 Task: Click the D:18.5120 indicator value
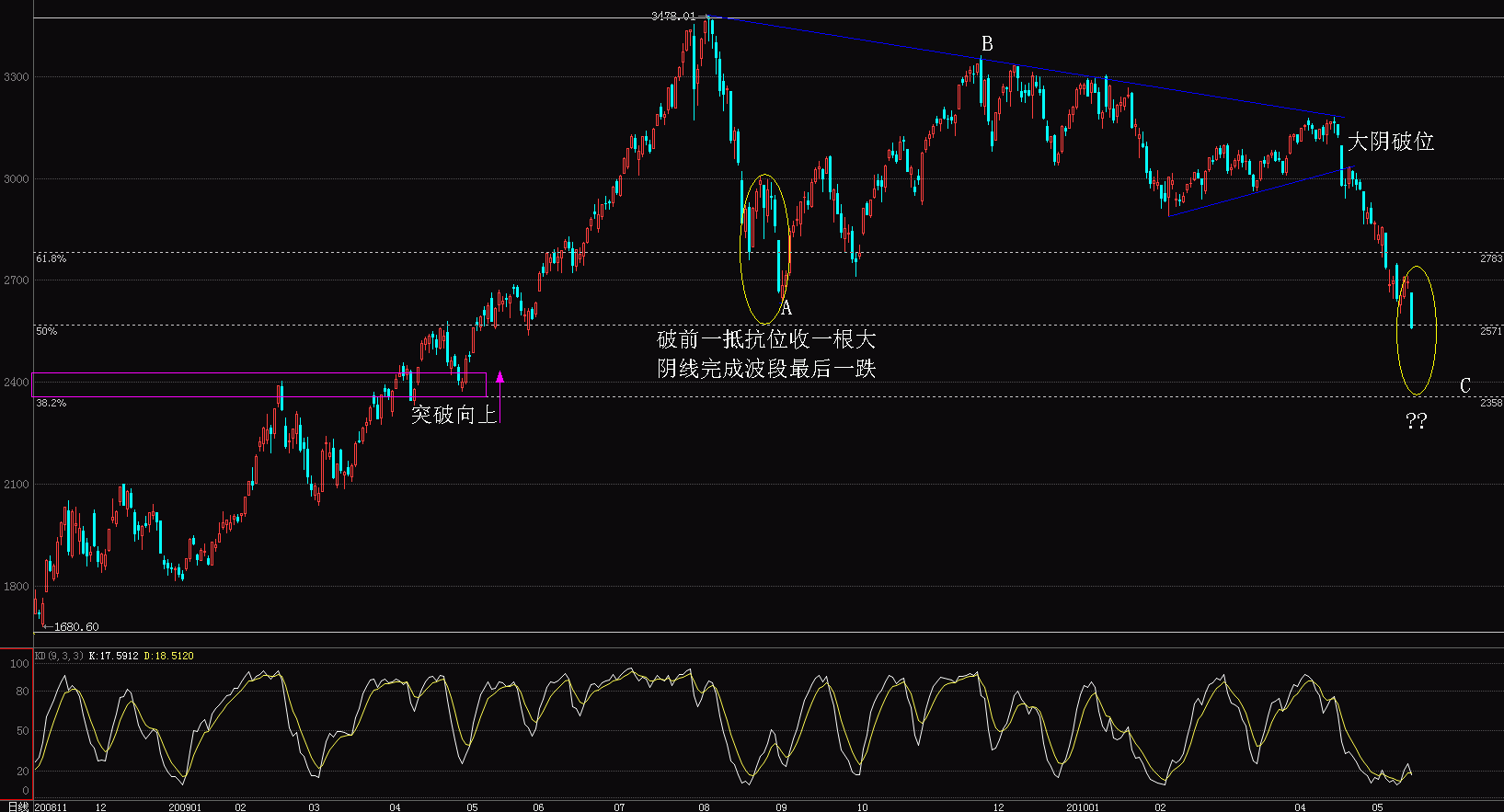pyautogui.click(x=169, y=657)
